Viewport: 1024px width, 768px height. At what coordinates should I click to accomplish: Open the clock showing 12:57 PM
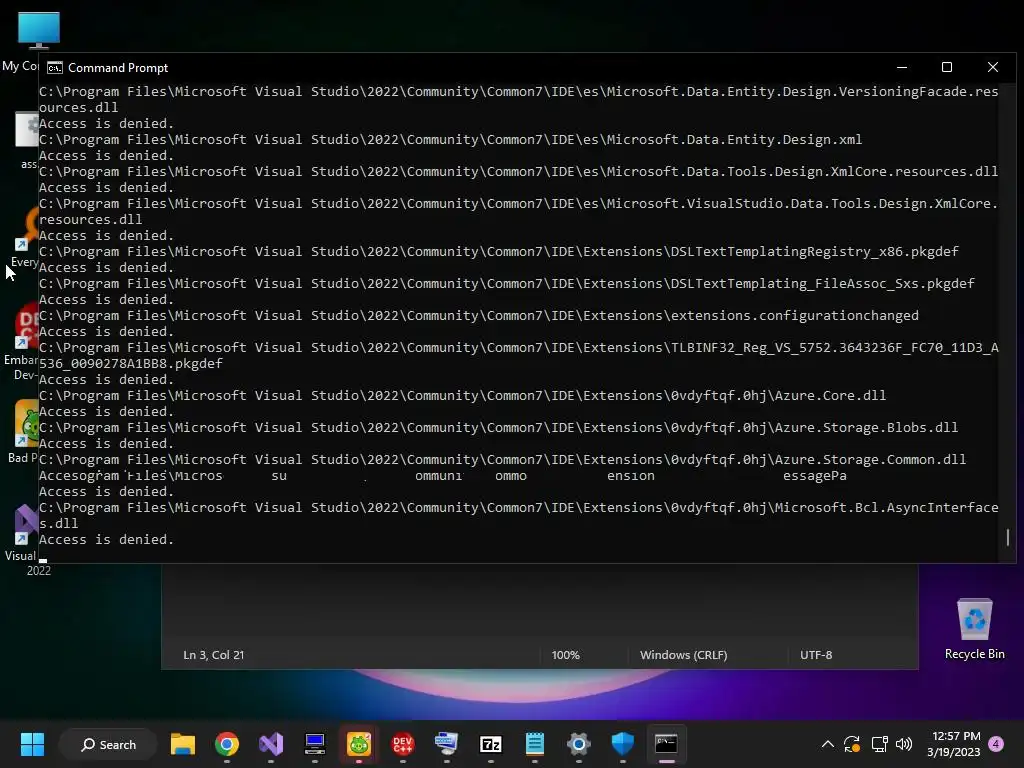[953, 744]
